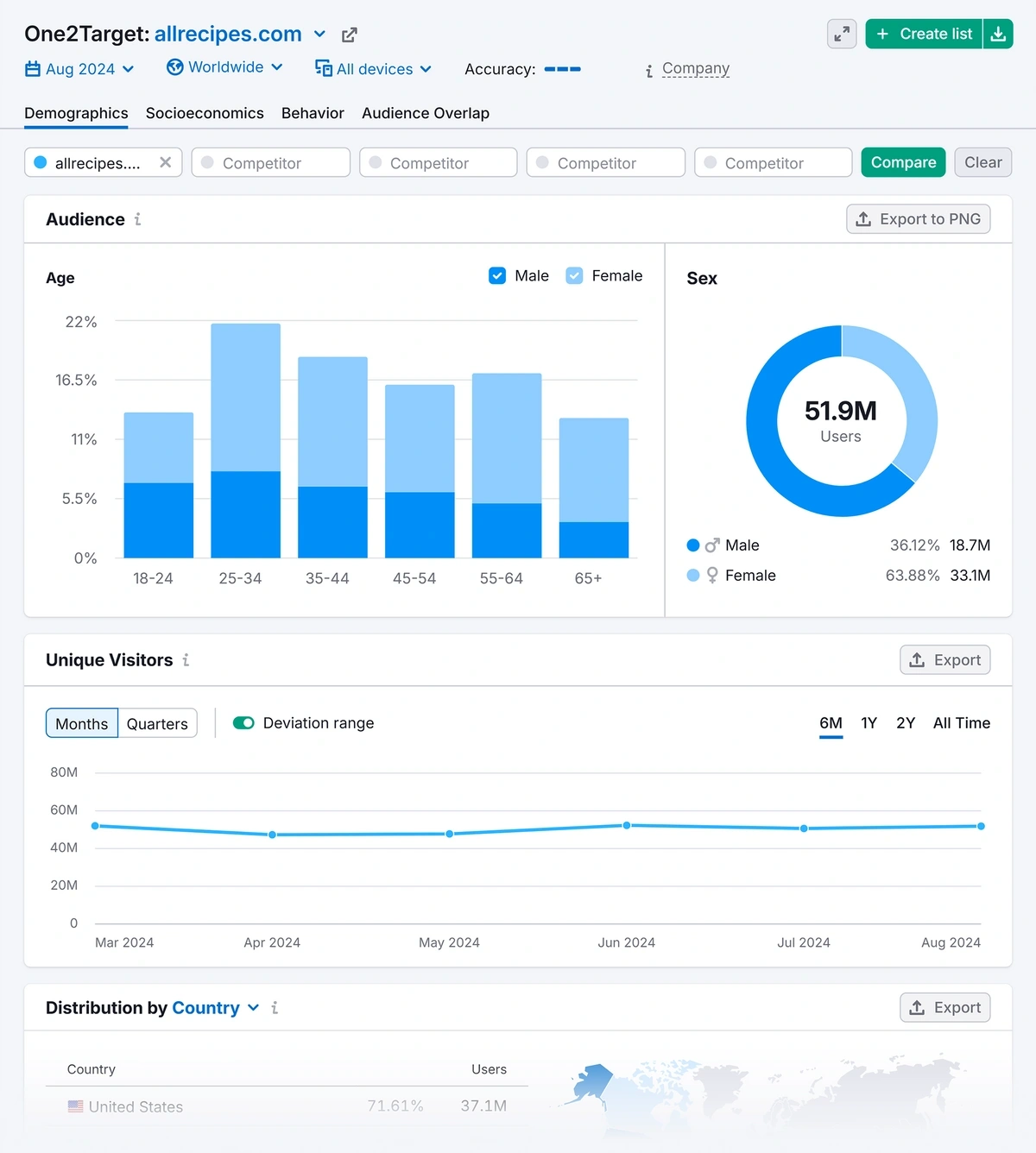Screen dimensions: 1036x1153
Task: Click the first Competitor input field
Action: point(271,162)
